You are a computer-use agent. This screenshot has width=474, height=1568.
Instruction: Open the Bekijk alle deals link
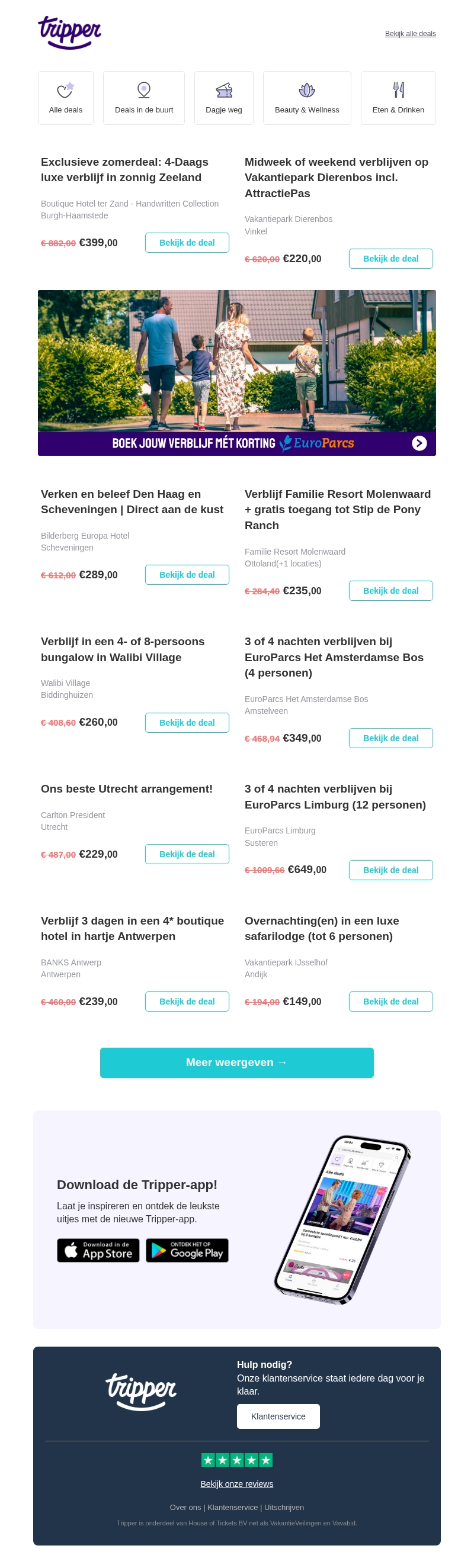410,34
